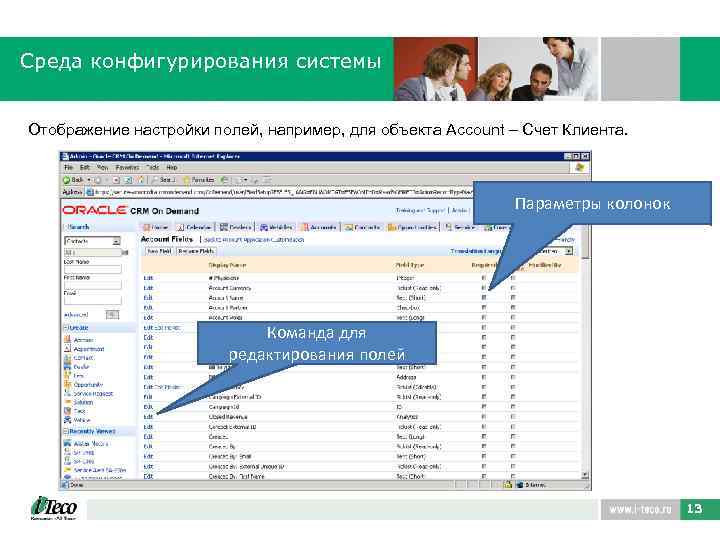Click the Last Name search input field
The image size is (720, 540).
pos(93,269)
